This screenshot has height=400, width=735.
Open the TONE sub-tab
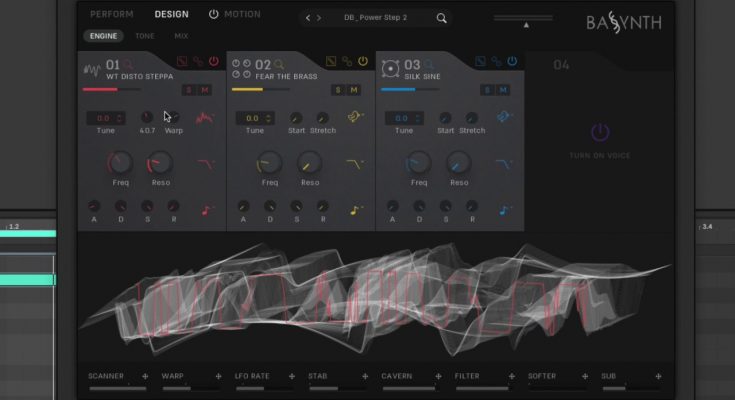(145, 36)
